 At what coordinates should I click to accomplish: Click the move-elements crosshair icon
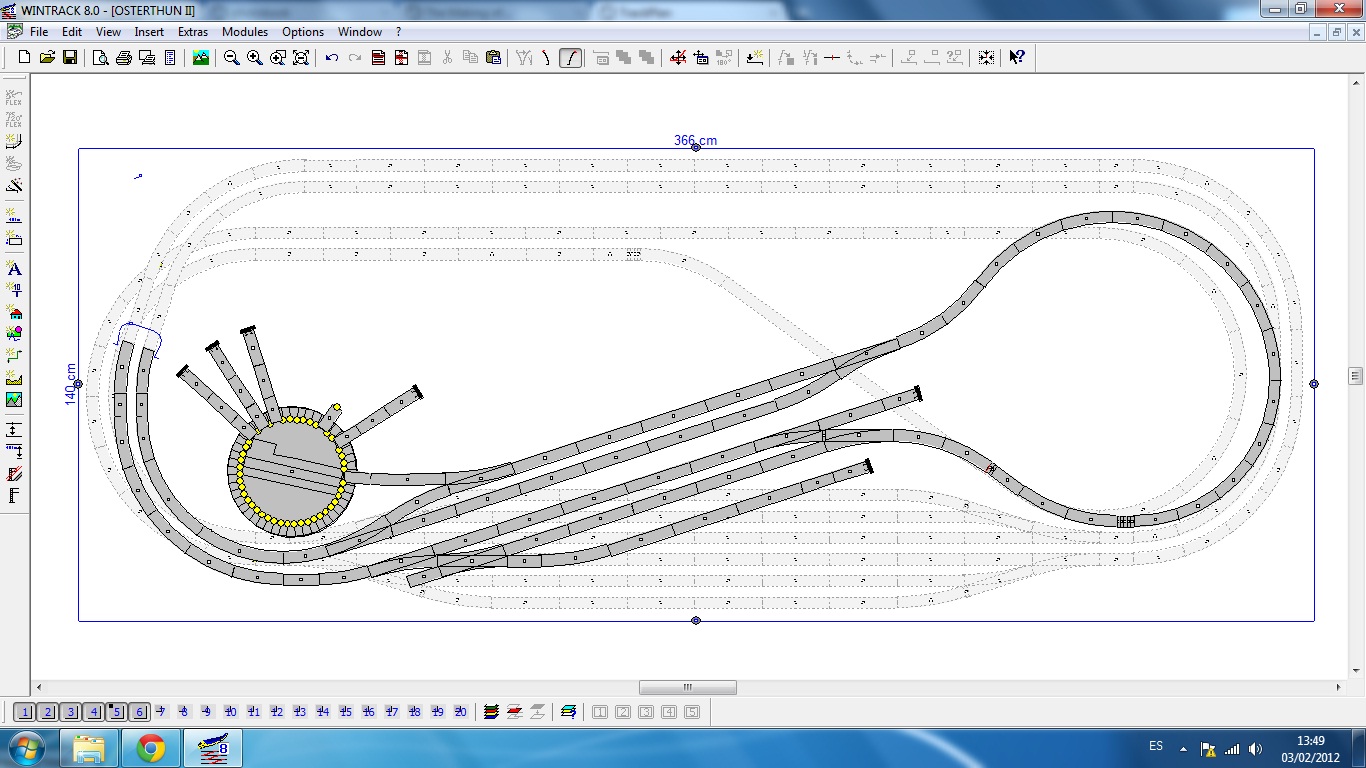(678, 58)
